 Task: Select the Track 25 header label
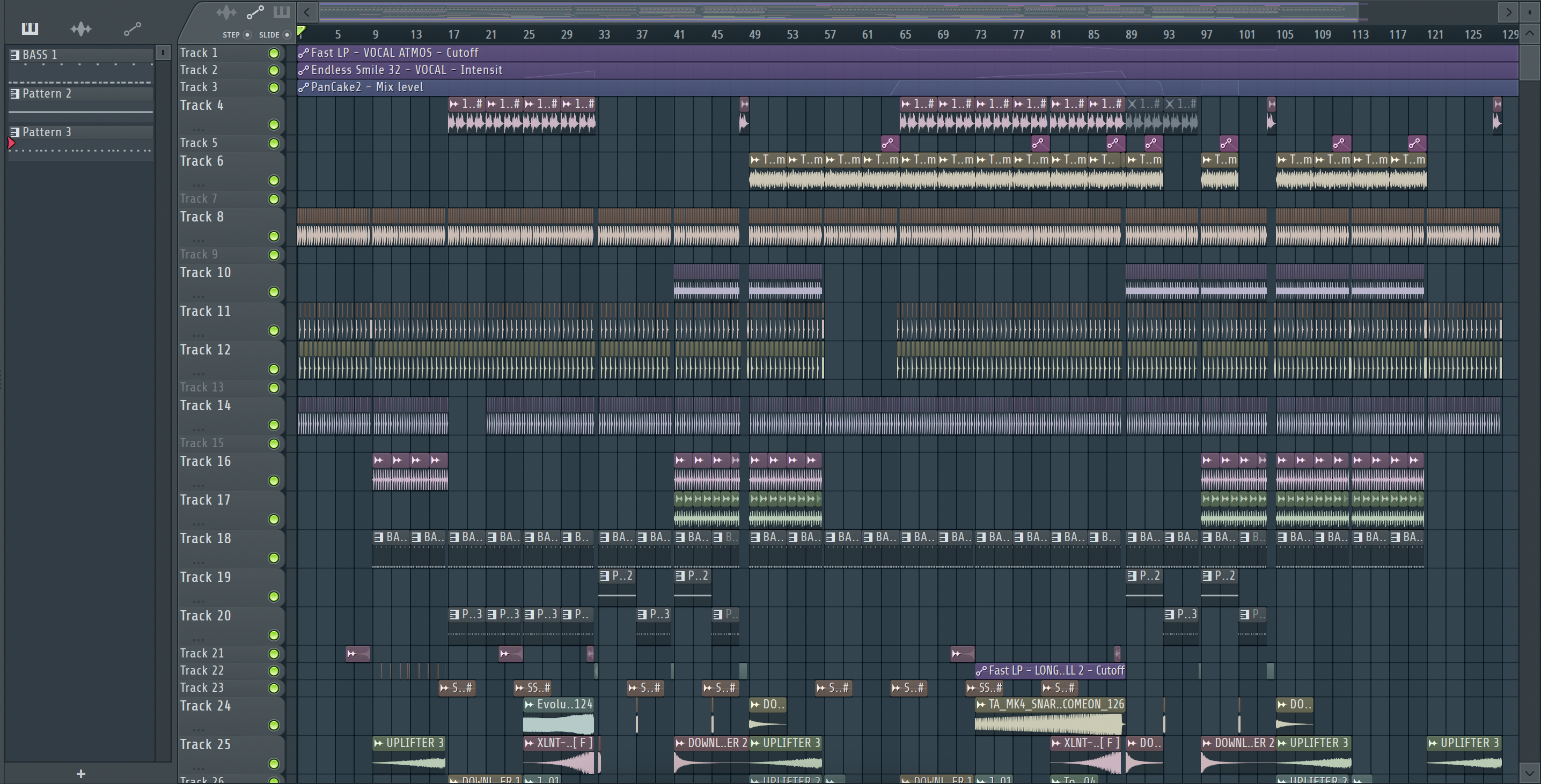click(205, 744)
